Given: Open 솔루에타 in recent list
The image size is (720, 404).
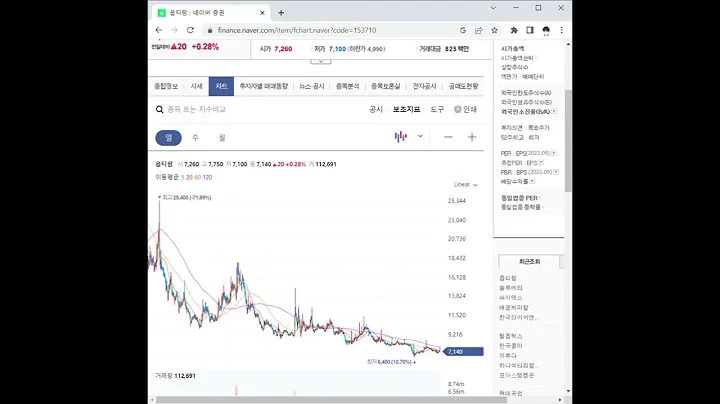Looking at the screenshot, I should pos(511,288).
